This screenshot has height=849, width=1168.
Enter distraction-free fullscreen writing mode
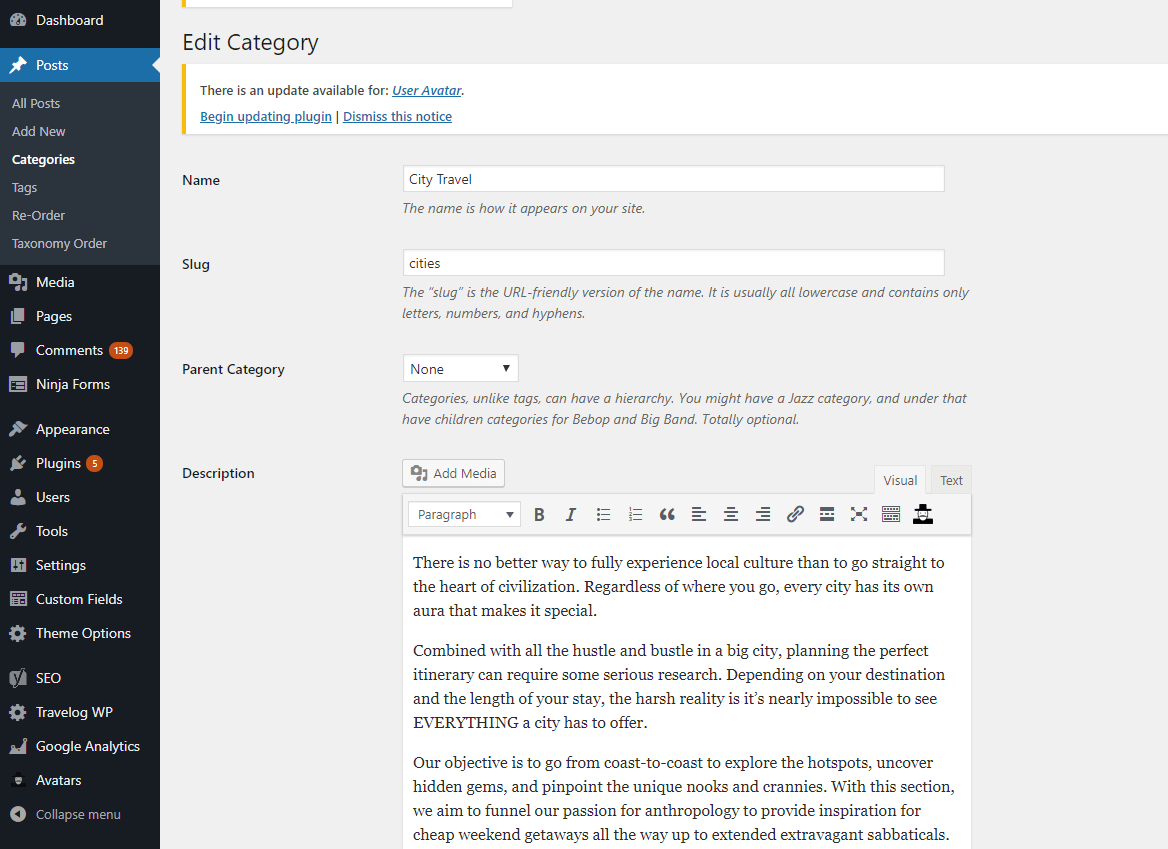[859, 513]
